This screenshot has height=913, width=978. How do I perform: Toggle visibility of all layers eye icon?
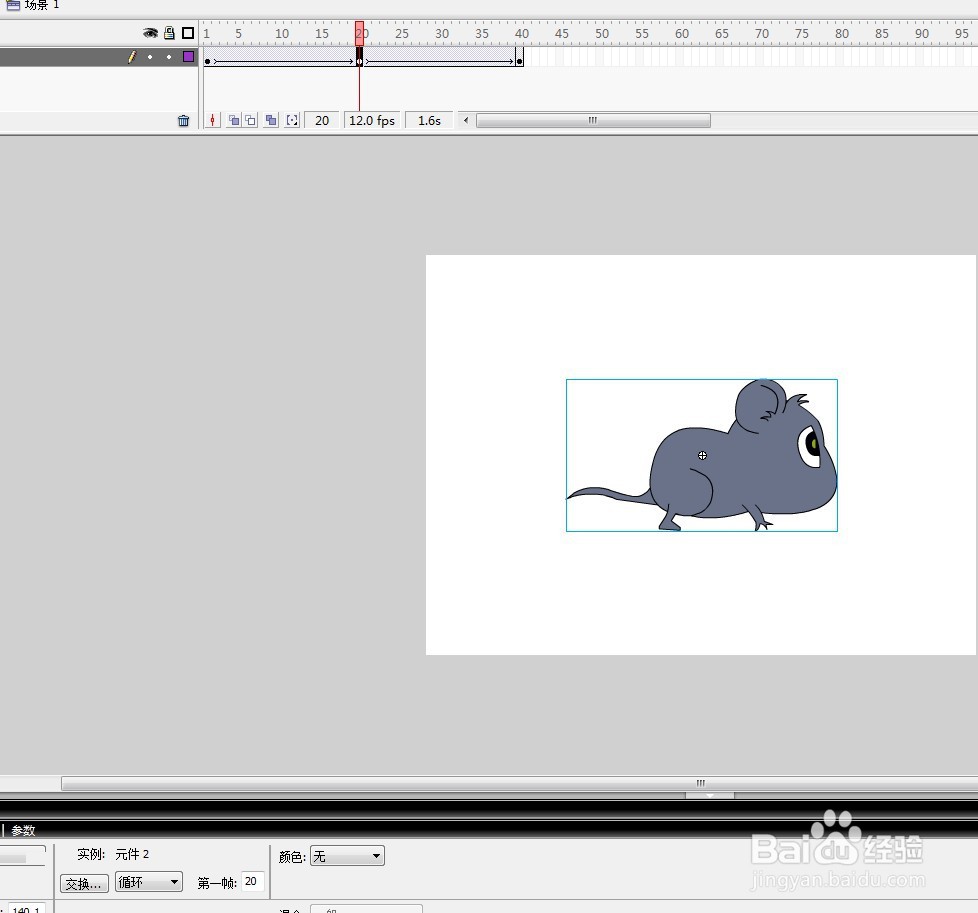150,33
